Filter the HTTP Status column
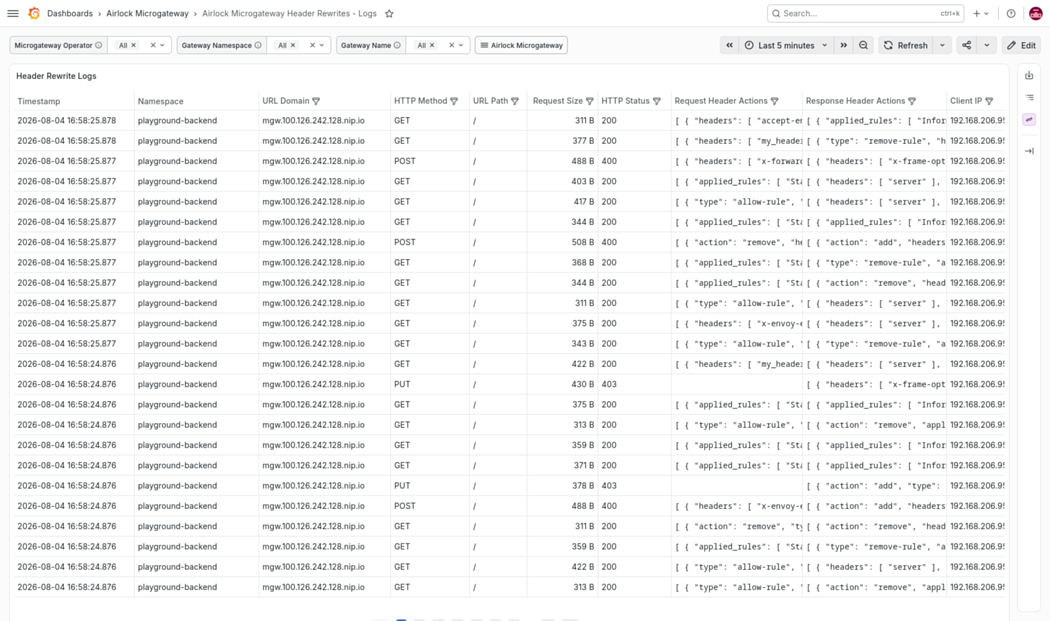Viewport: 1050px width, 621px height. (x=657, y=101)
